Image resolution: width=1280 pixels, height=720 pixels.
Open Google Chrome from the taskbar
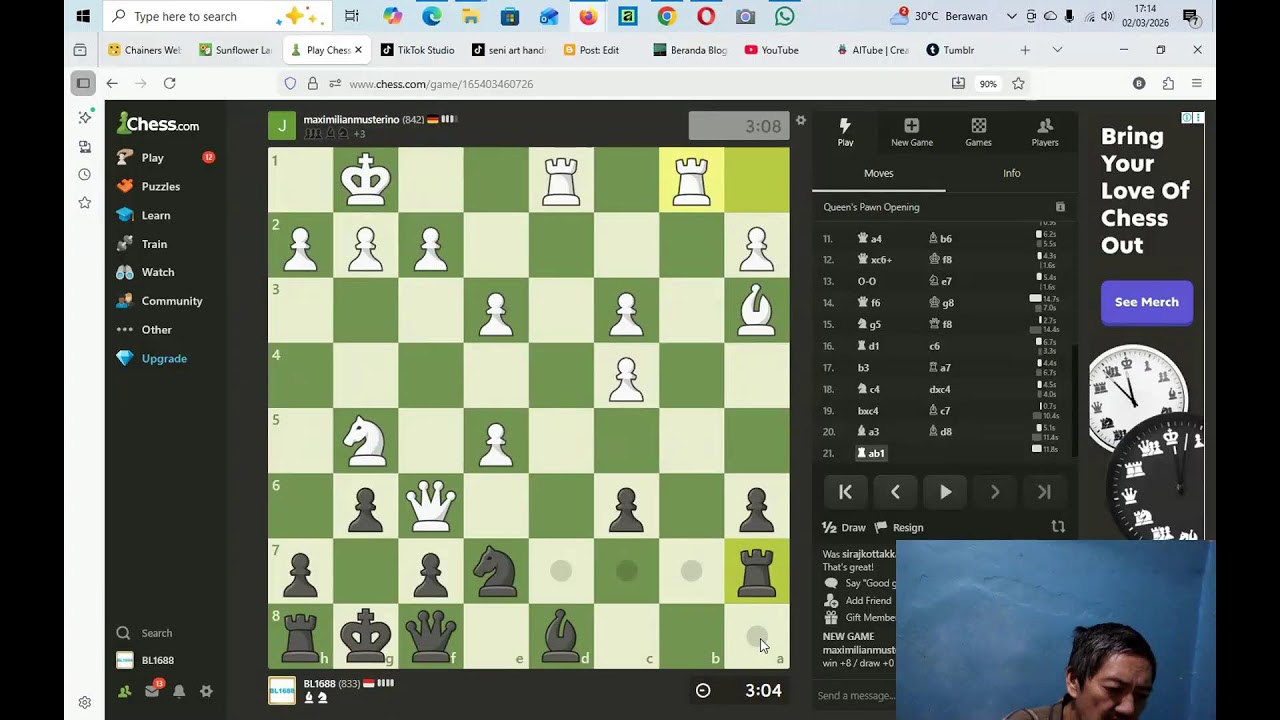pos(667,16)
